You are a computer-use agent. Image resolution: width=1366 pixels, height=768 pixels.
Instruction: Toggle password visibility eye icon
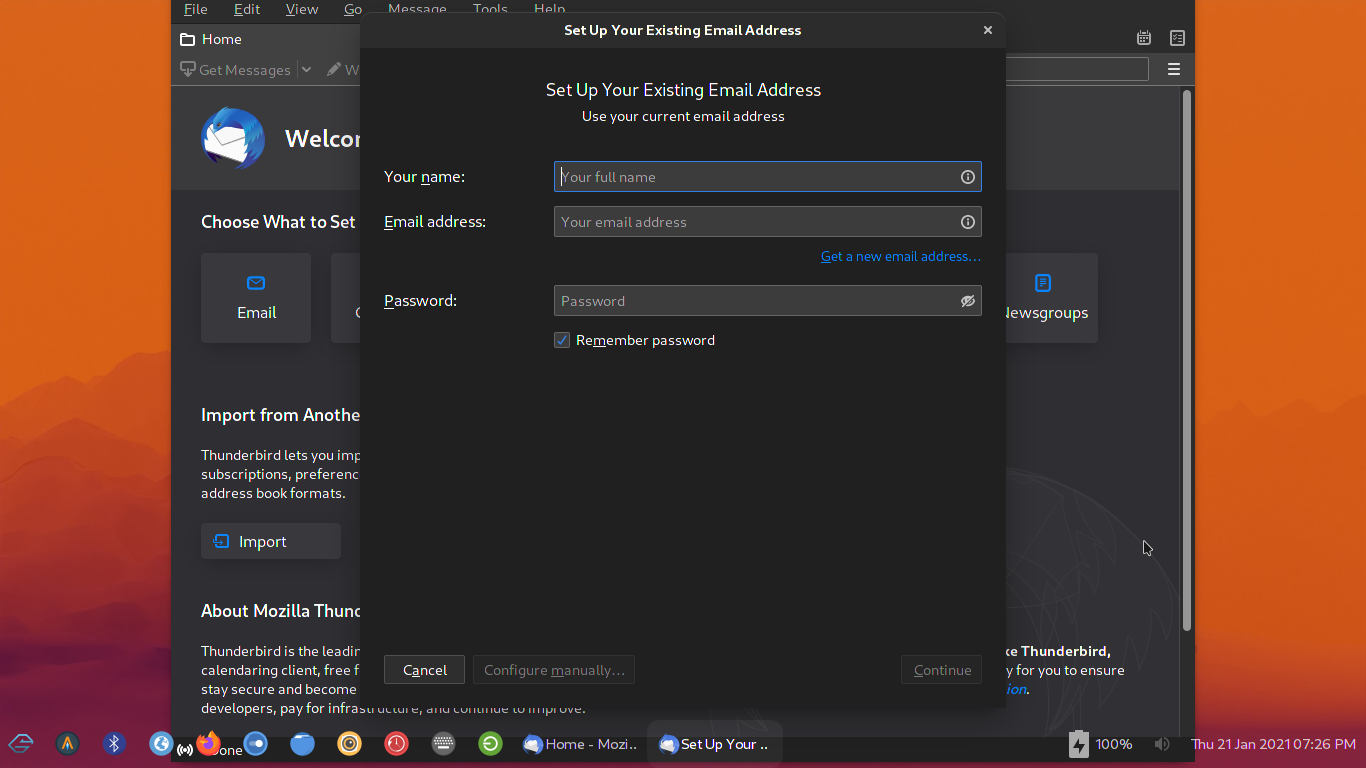(967, 301)
